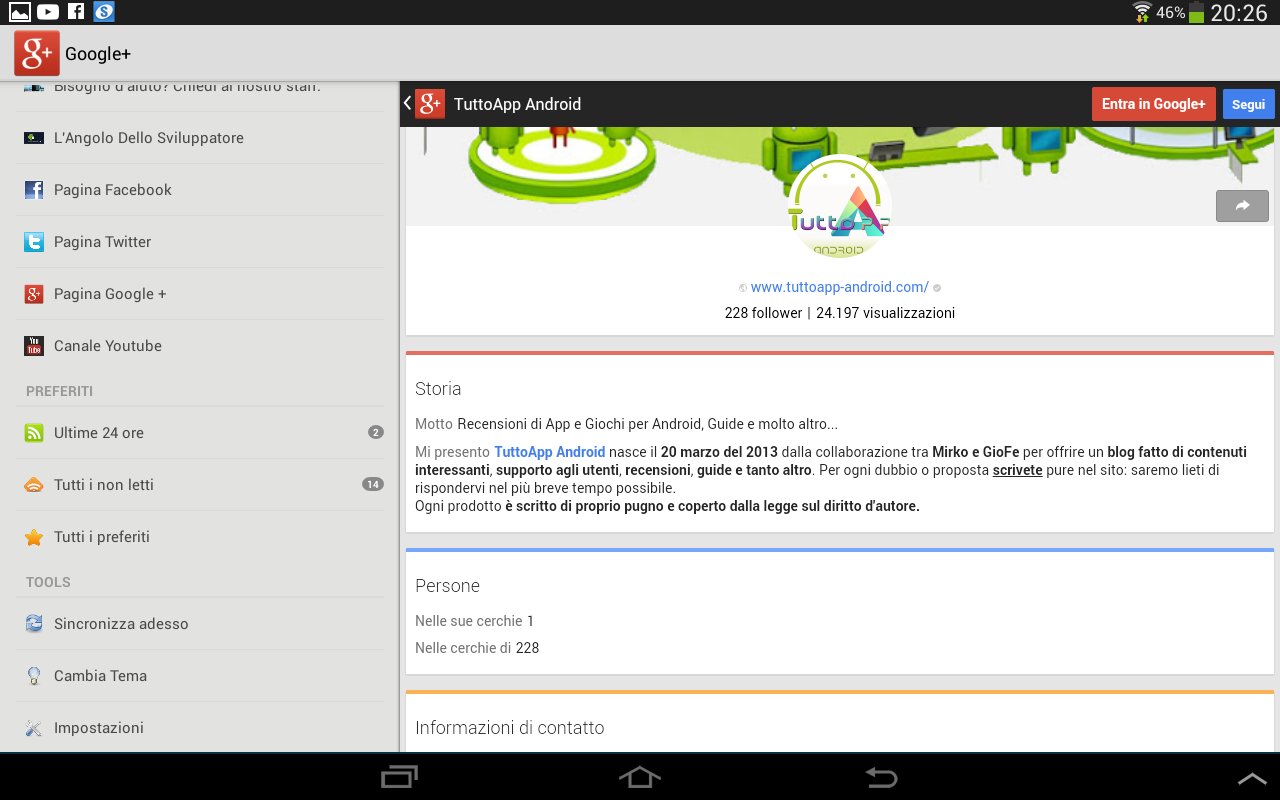Tap the clock showing 20:26

1239,13
